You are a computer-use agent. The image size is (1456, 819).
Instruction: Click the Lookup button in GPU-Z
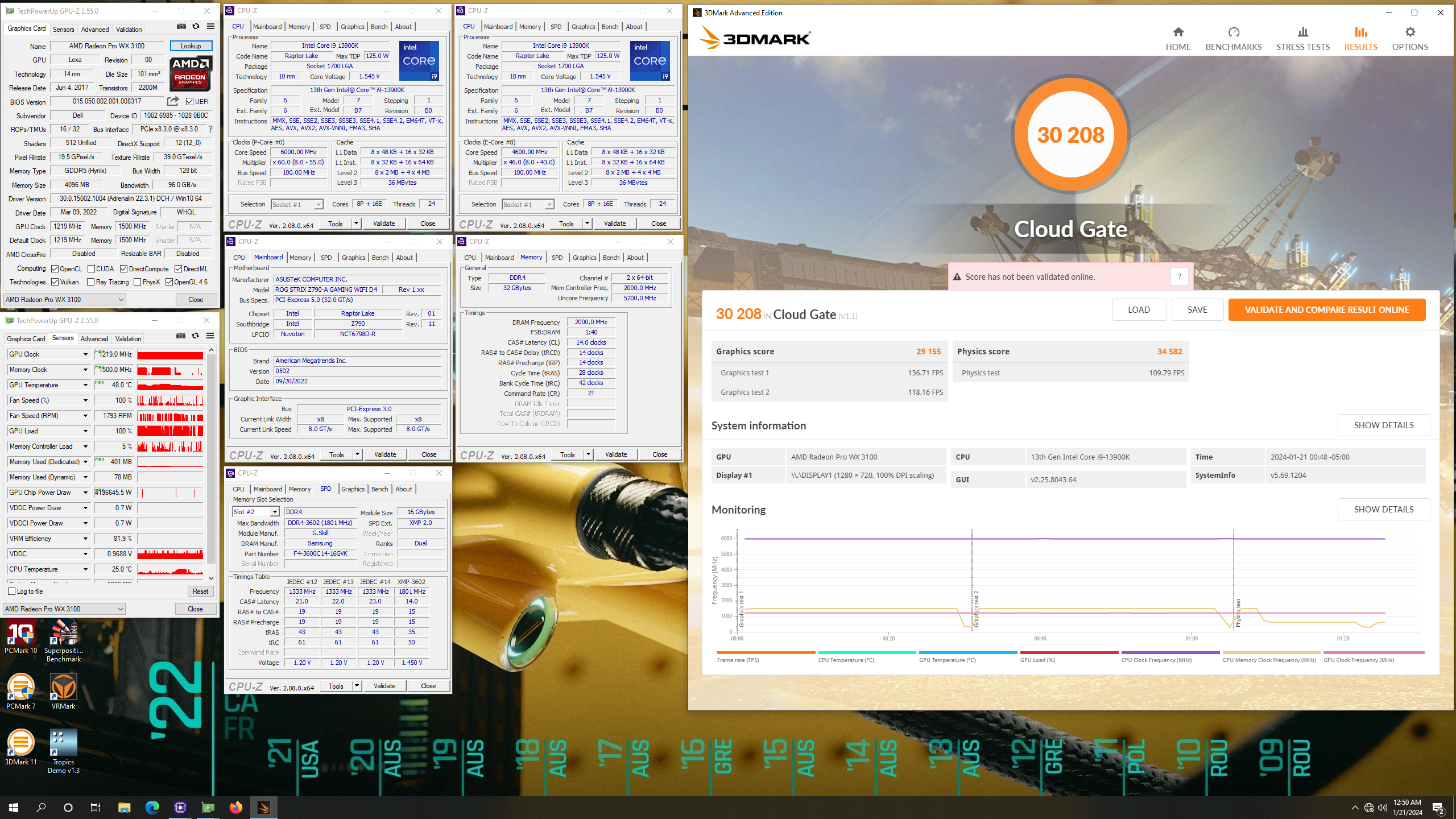(x=191, y=46)
